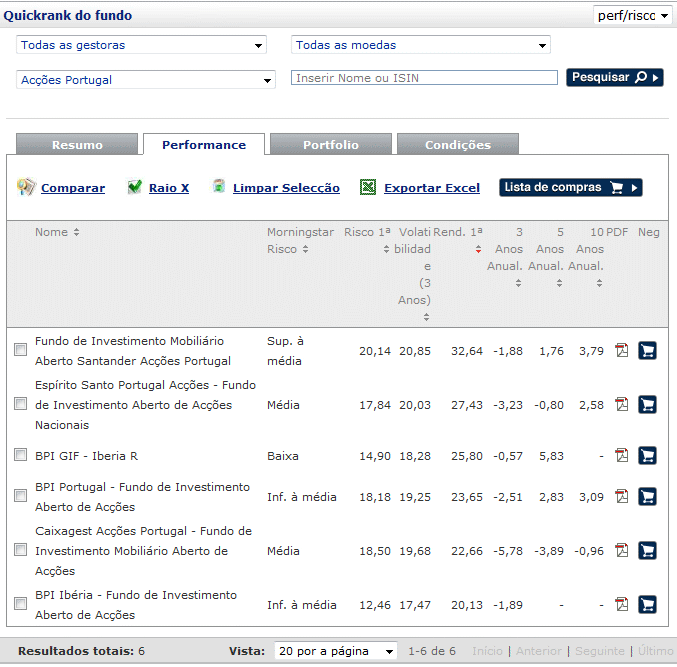
Task: Click the Exportar Excel link
Action: point(432,188)
